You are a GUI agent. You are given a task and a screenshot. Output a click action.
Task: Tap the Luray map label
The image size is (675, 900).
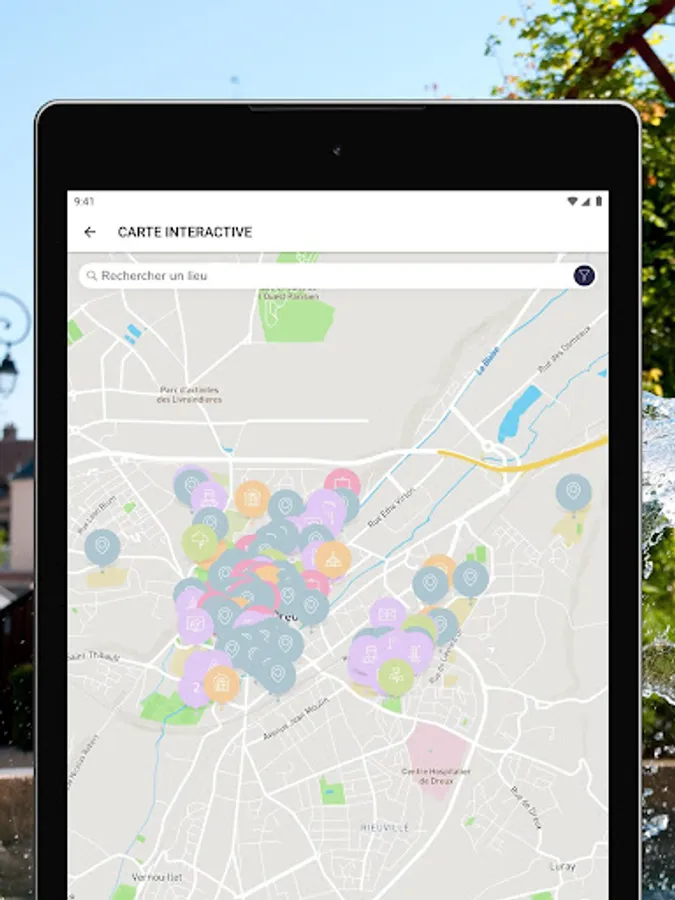(562, 867)
